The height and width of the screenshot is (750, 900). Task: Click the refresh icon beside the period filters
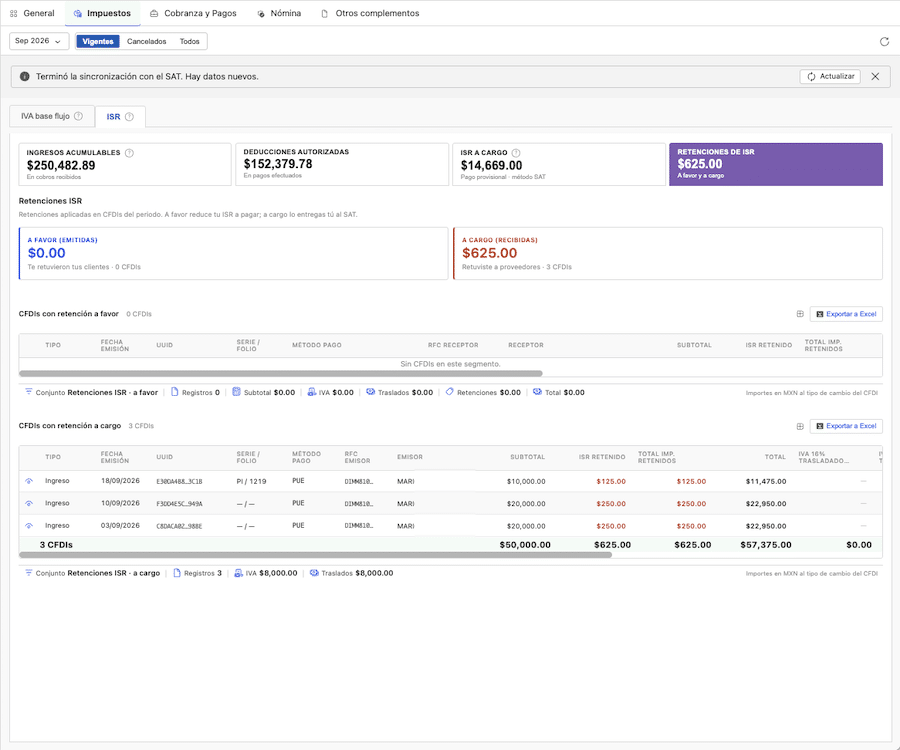(x=884, y=41)
